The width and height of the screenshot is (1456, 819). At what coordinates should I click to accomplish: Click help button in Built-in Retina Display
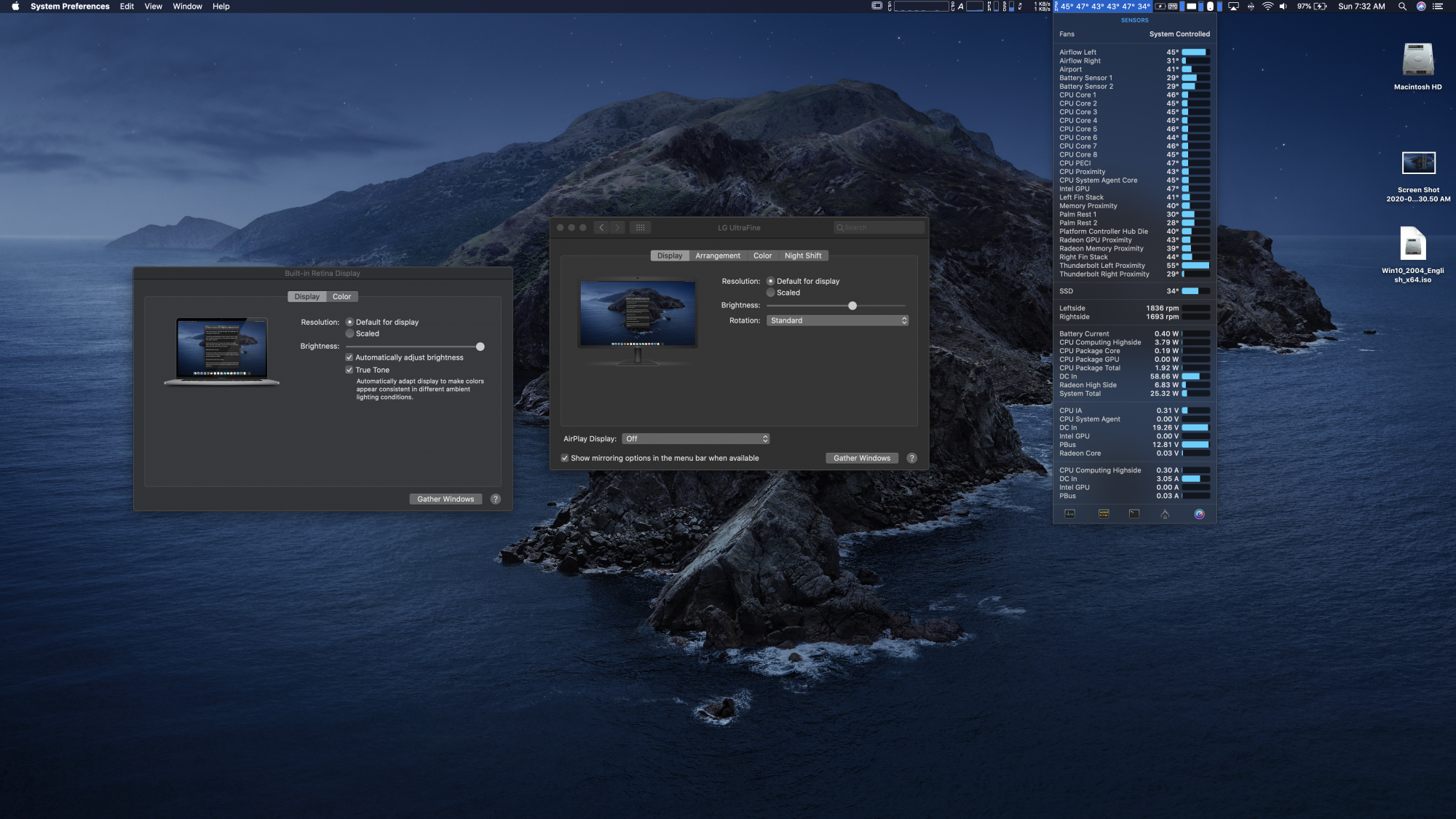[496, 499]
